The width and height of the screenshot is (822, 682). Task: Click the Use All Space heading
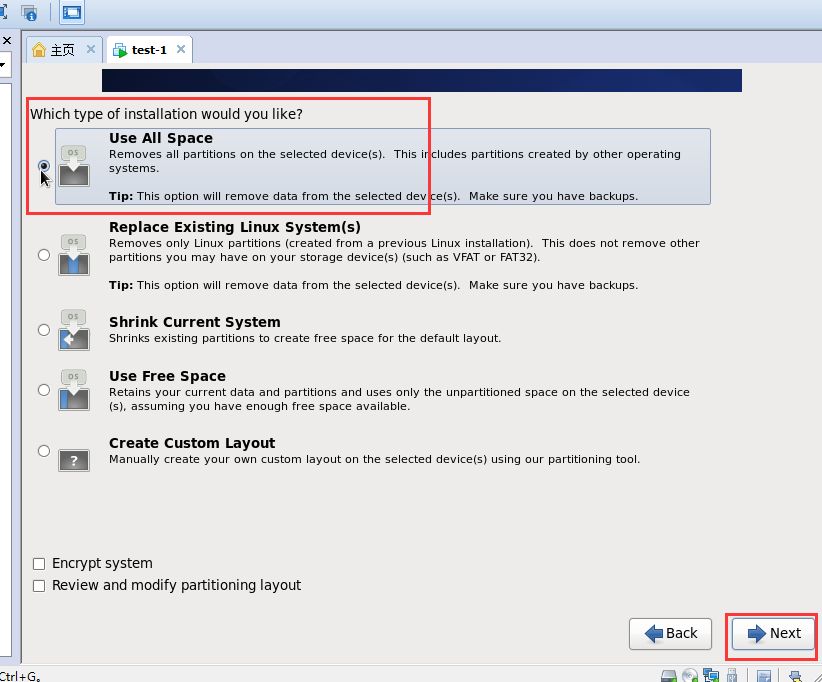coord(161,138)
